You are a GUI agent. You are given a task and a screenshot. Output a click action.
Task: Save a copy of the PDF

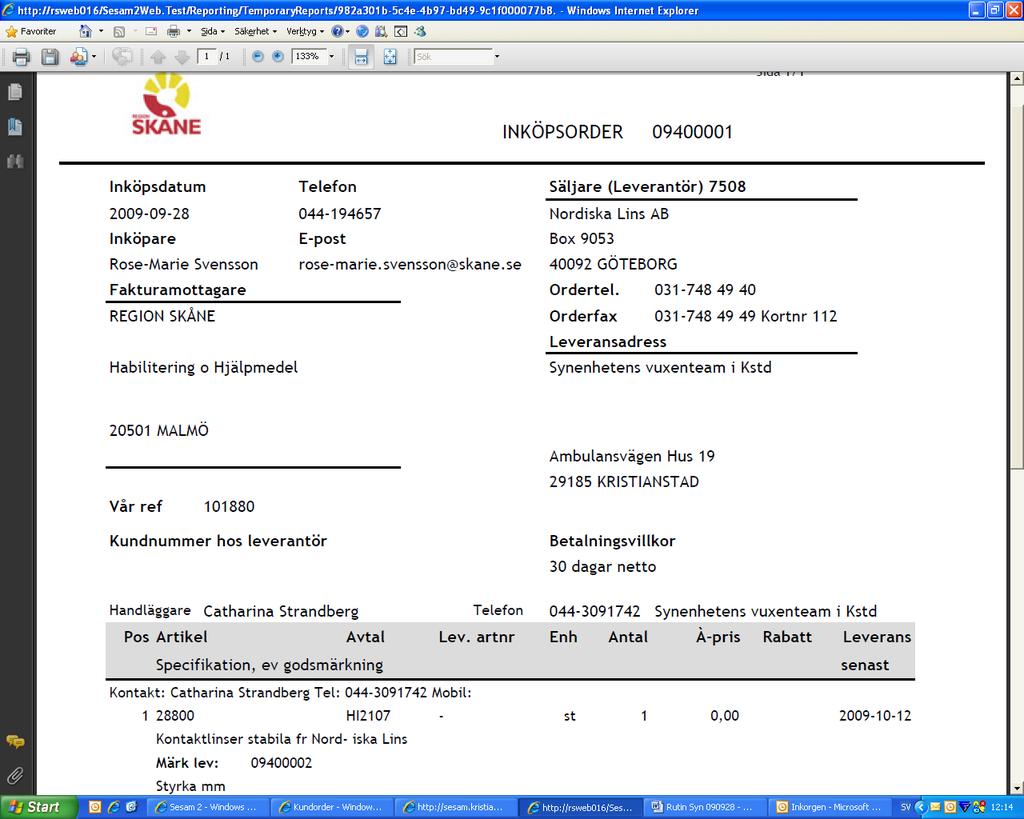pos(50,57)
